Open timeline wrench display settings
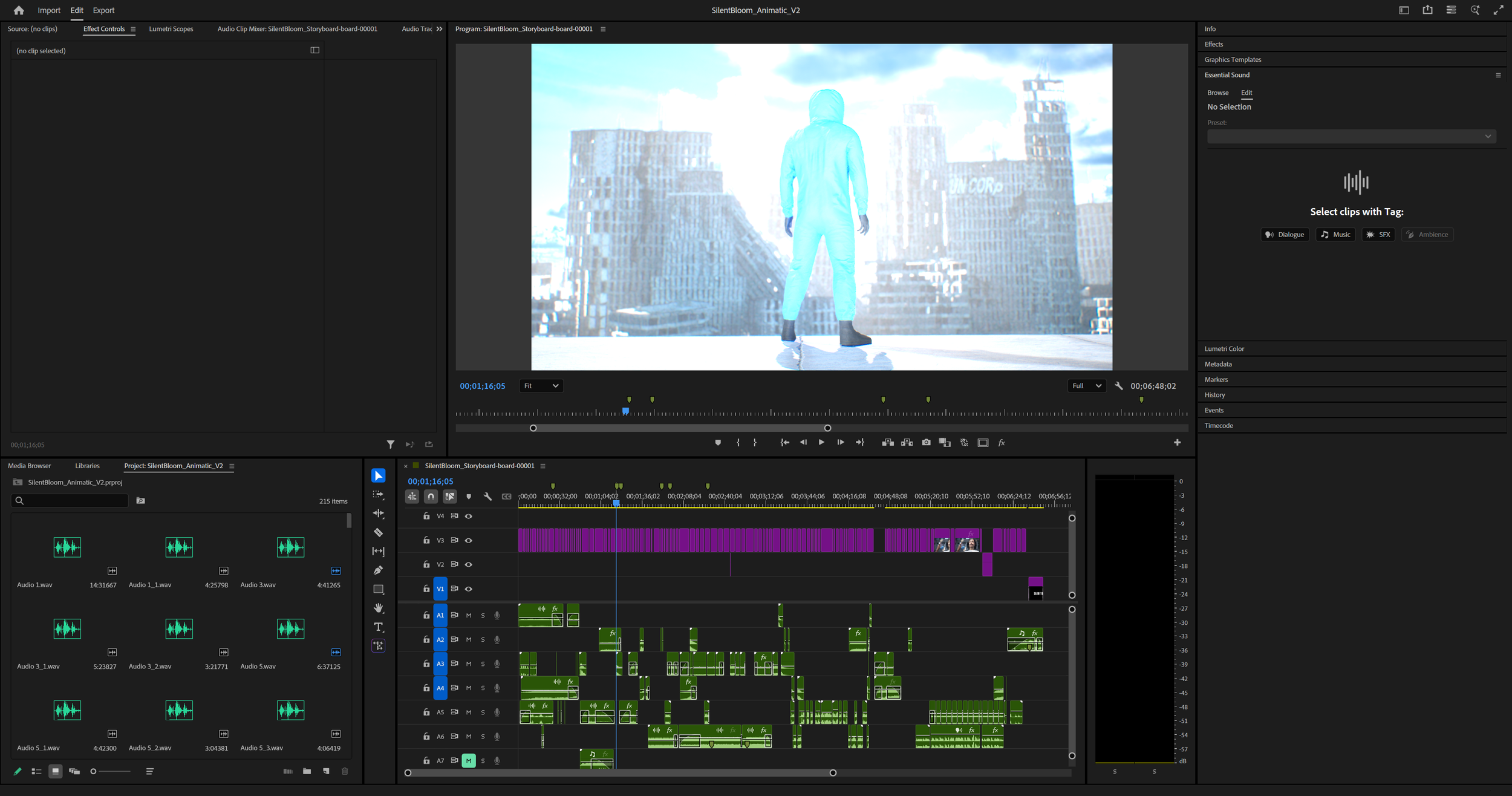 [x=487, y=497]
